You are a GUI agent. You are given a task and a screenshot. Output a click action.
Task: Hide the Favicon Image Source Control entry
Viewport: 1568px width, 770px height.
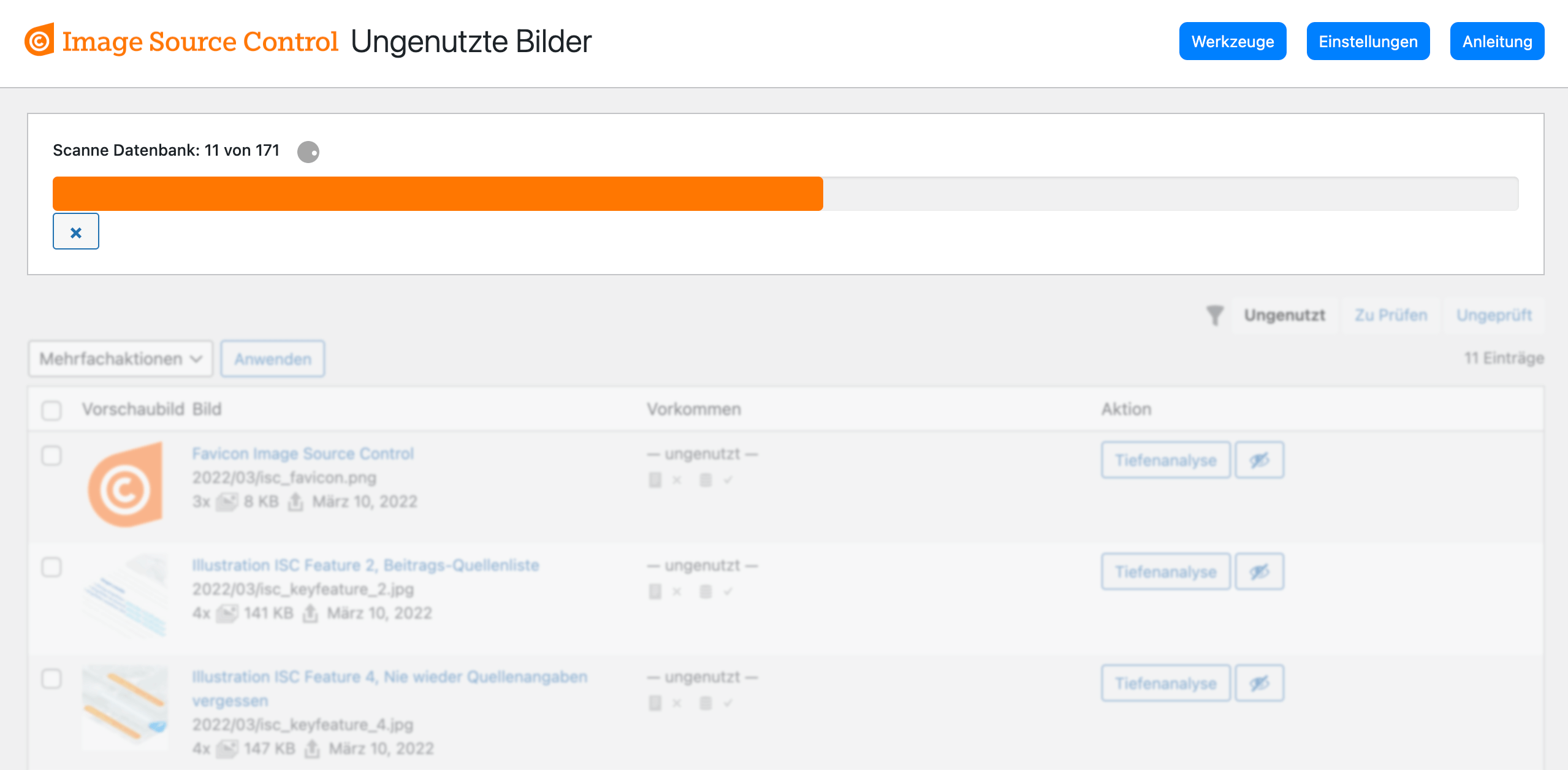click(1260, 460)
